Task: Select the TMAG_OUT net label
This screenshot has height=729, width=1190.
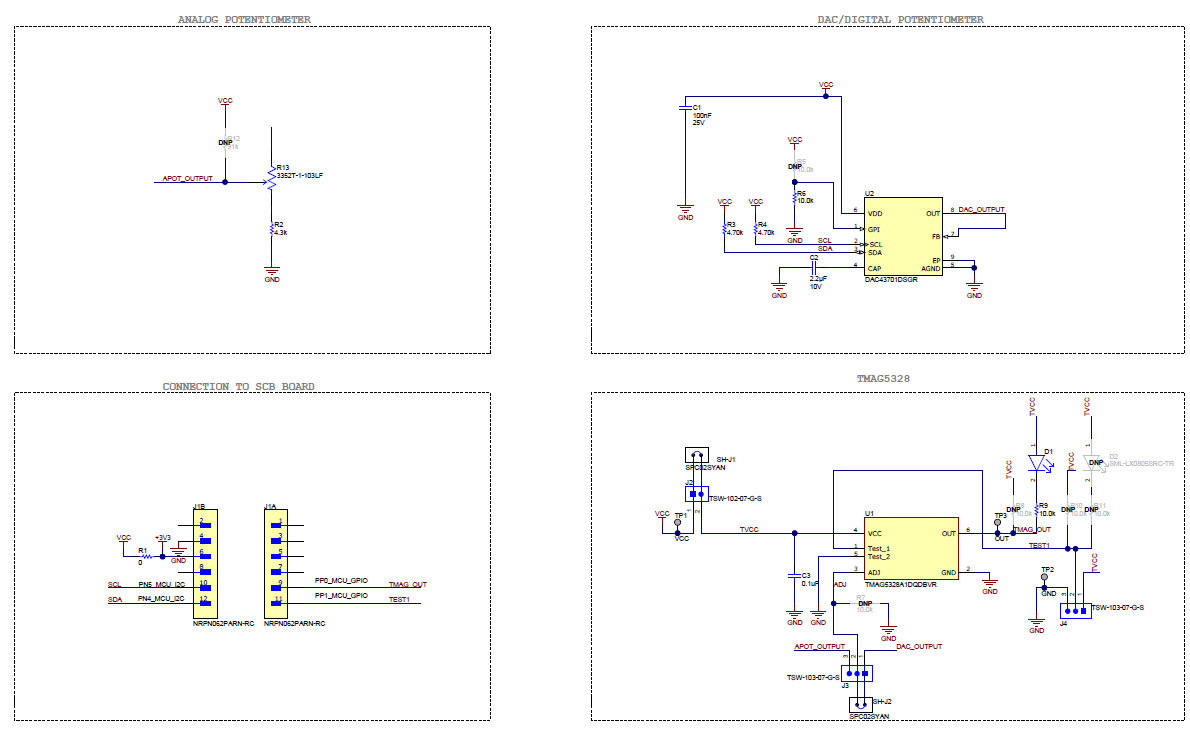Action: point(1033,529)
